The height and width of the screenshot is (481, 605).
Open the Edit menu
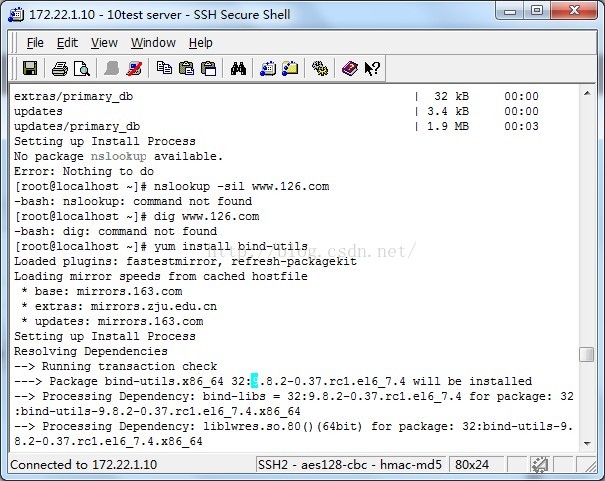pos(67,43)
